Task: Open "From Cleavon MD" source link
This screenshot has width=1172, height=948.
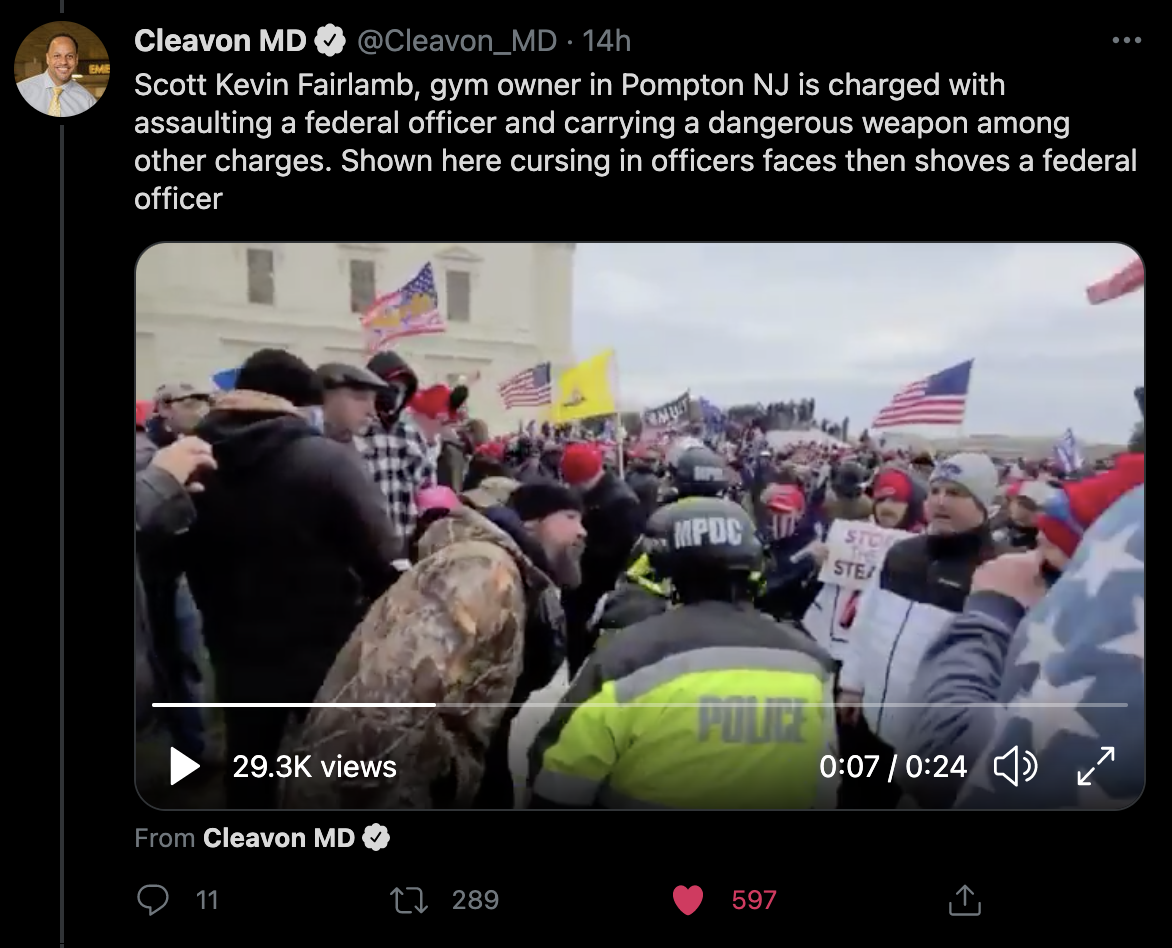Action: tap(262, 837)
